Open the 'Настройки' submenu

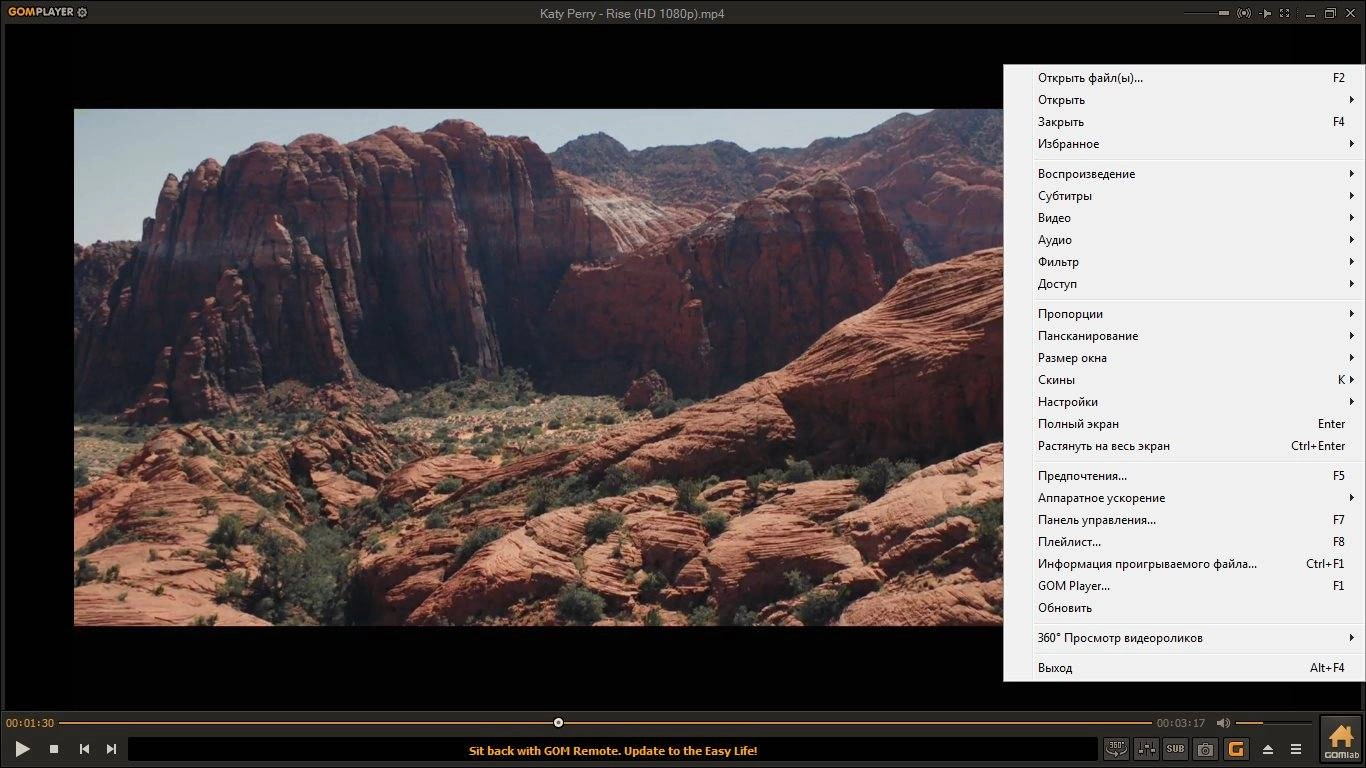click(1185, 401)
